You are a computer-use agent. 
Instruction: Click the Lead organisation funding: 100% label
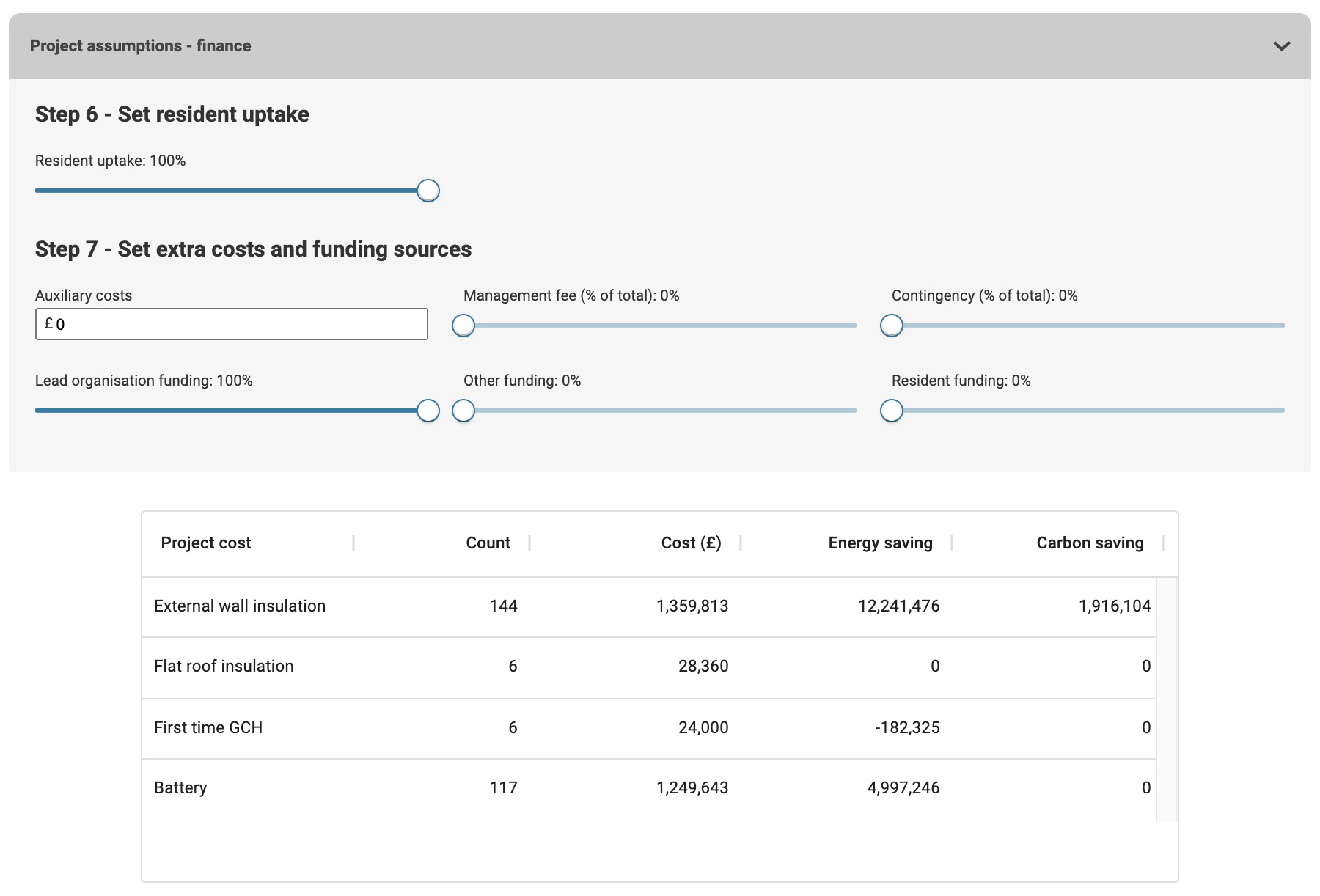144,381
